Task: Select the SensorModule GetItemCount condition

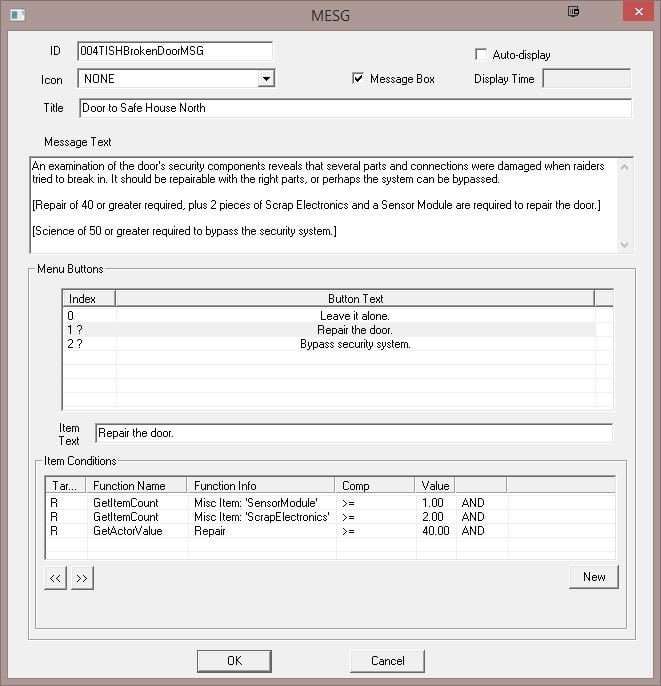Action: click(x=260, y=502)
